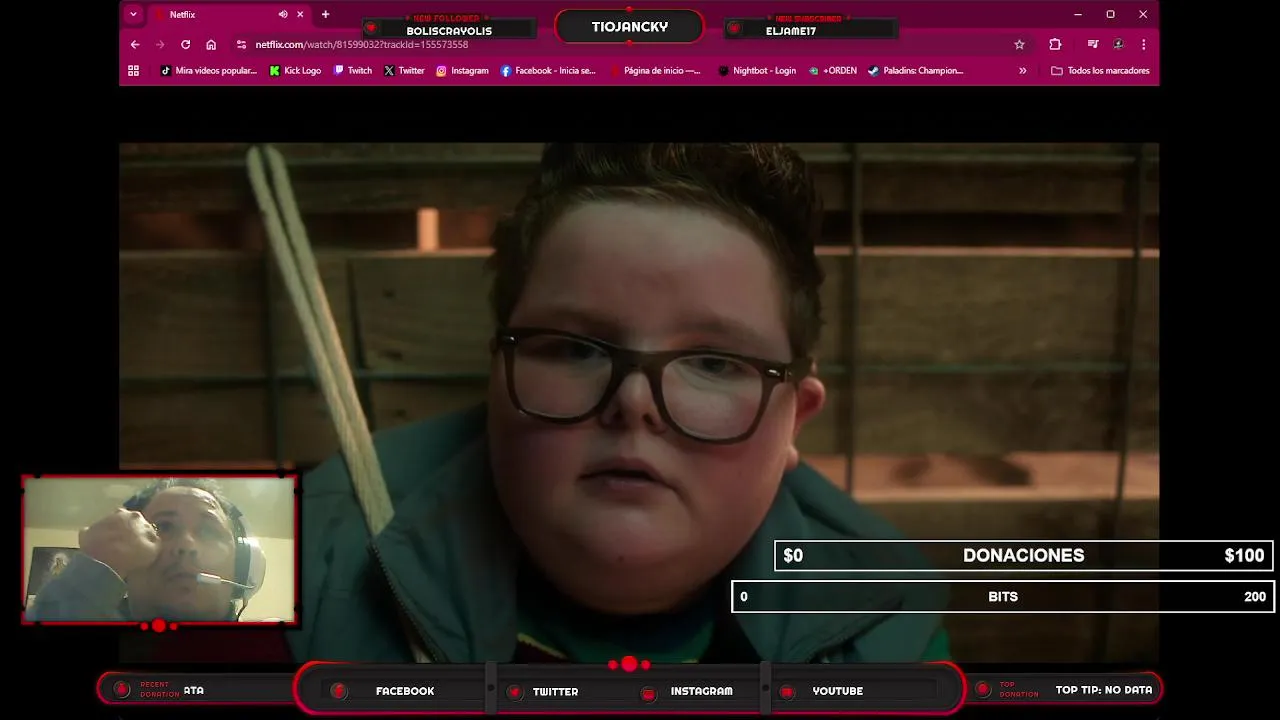Reload the Netflix page
The image size is (1280, 720).
coord(185,44)
